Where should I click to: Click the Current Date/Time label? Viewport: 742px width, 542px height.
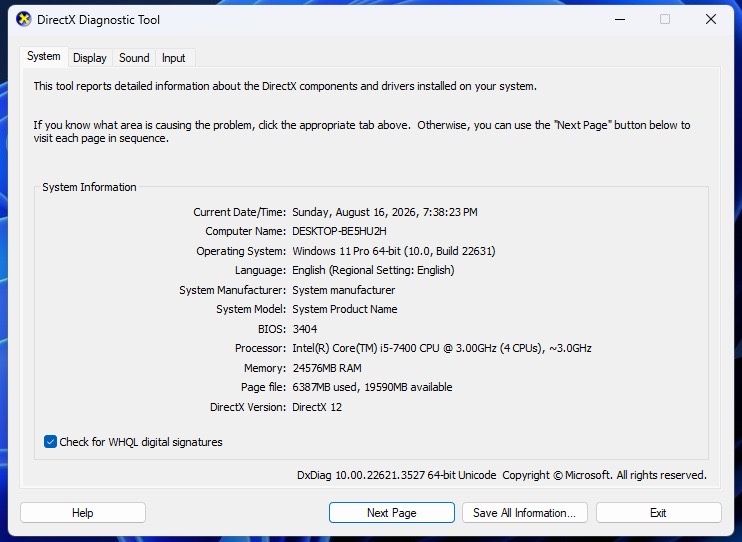coord(239,212)
